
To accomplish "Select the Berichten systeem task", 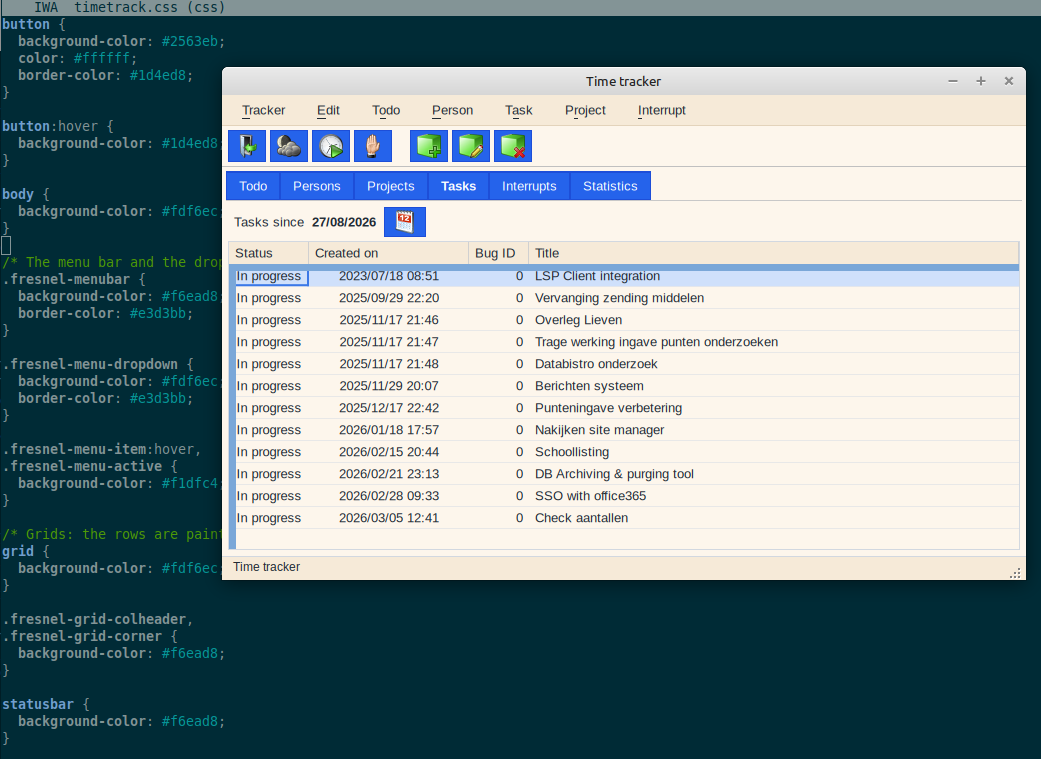I will [x=627, y=386].
